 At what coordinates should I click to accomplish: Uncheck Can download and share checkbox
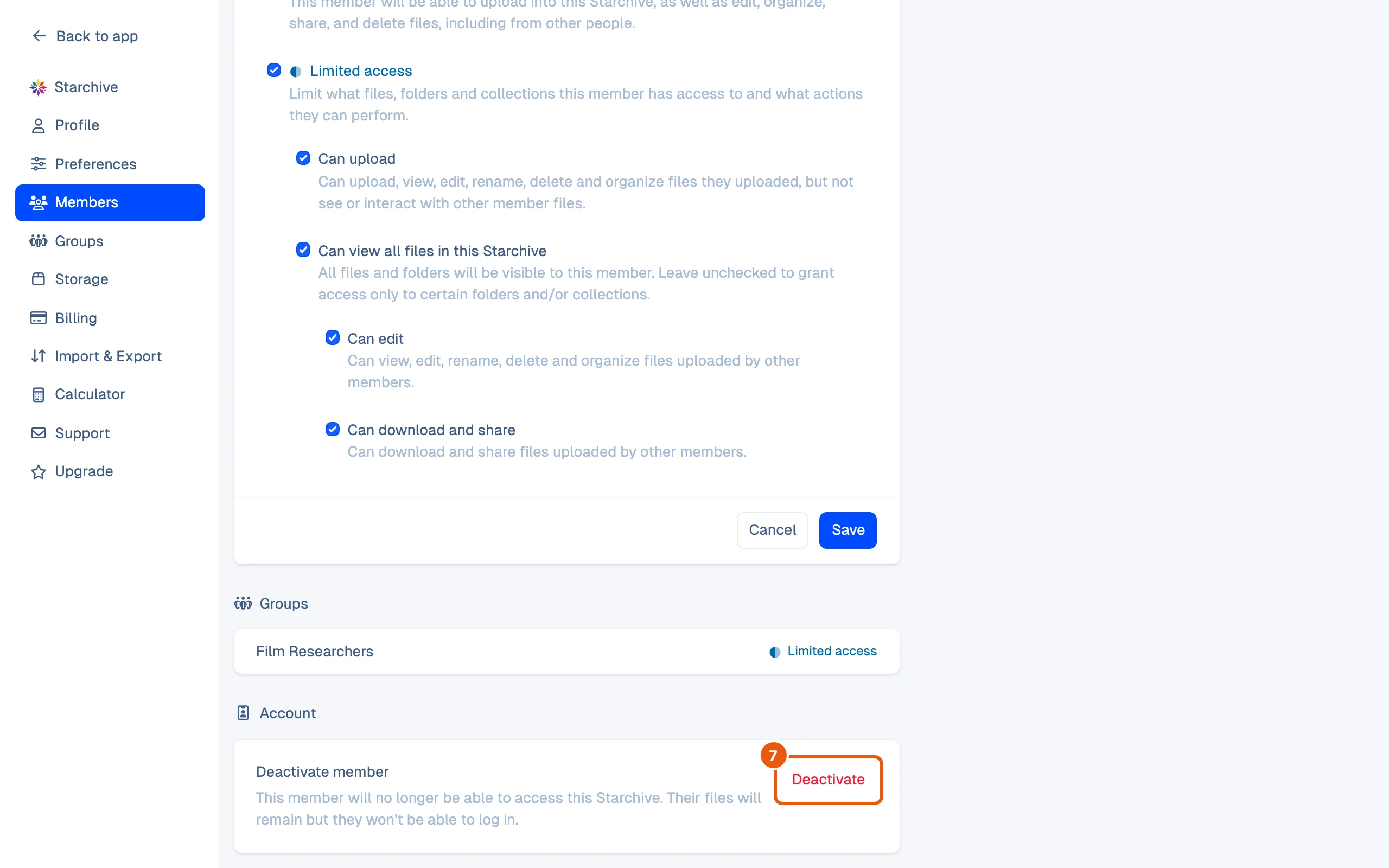[x=332, y=430]
